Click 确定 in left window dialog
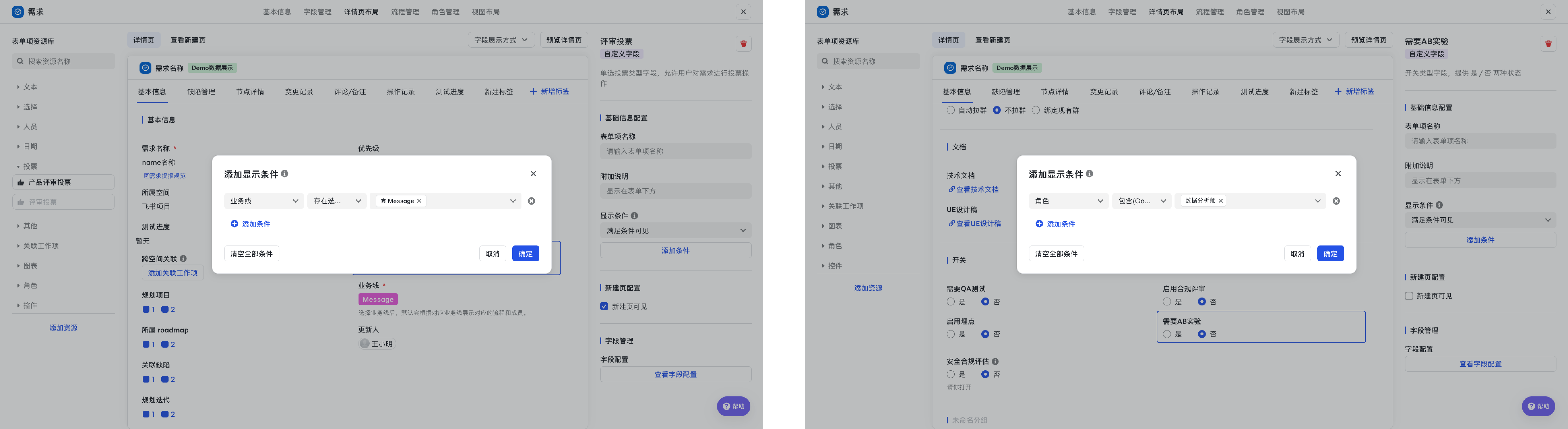 click(525, 254)
